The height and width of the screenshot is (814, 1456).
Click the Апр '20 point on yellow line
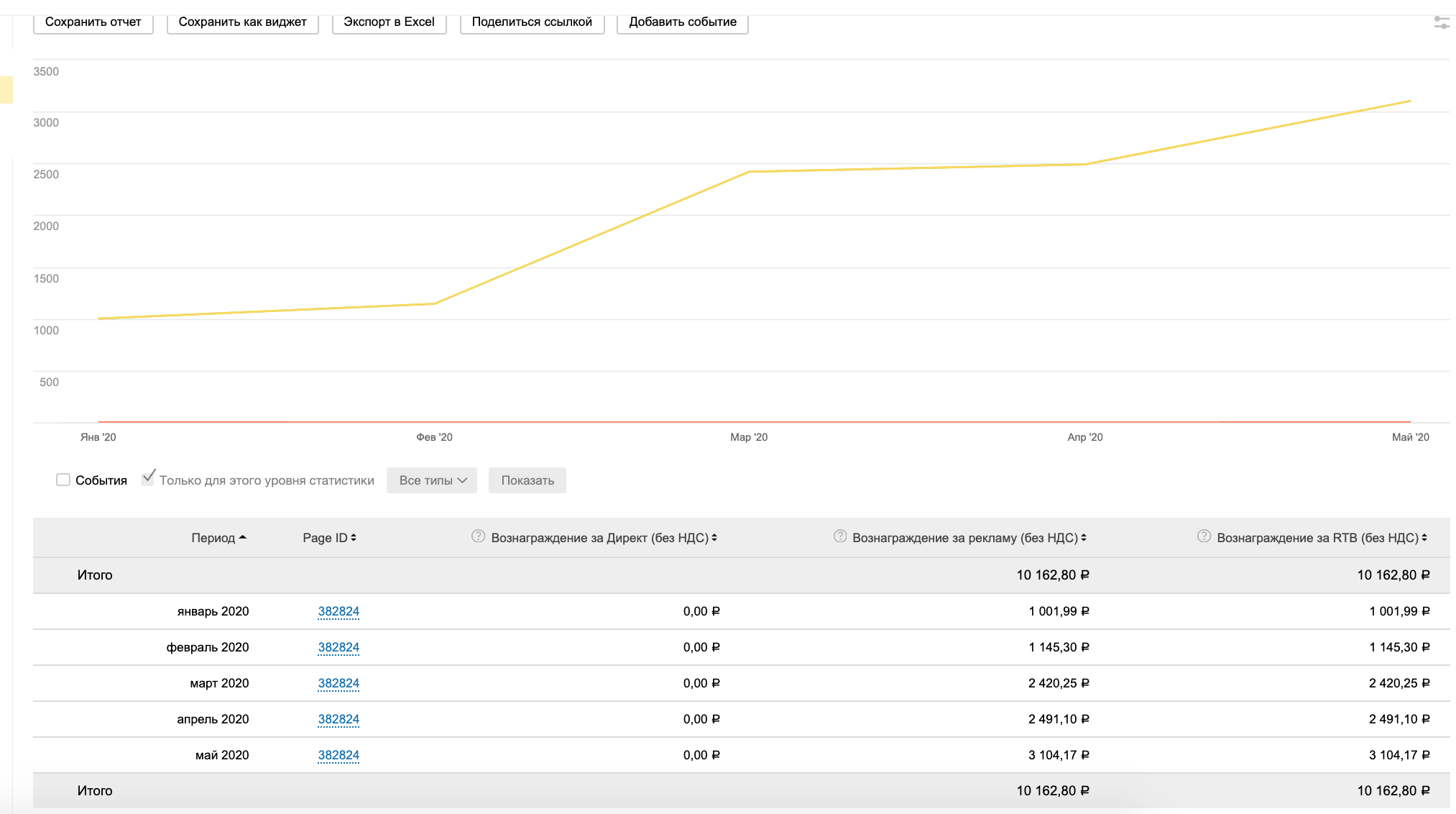(1085, 164)
